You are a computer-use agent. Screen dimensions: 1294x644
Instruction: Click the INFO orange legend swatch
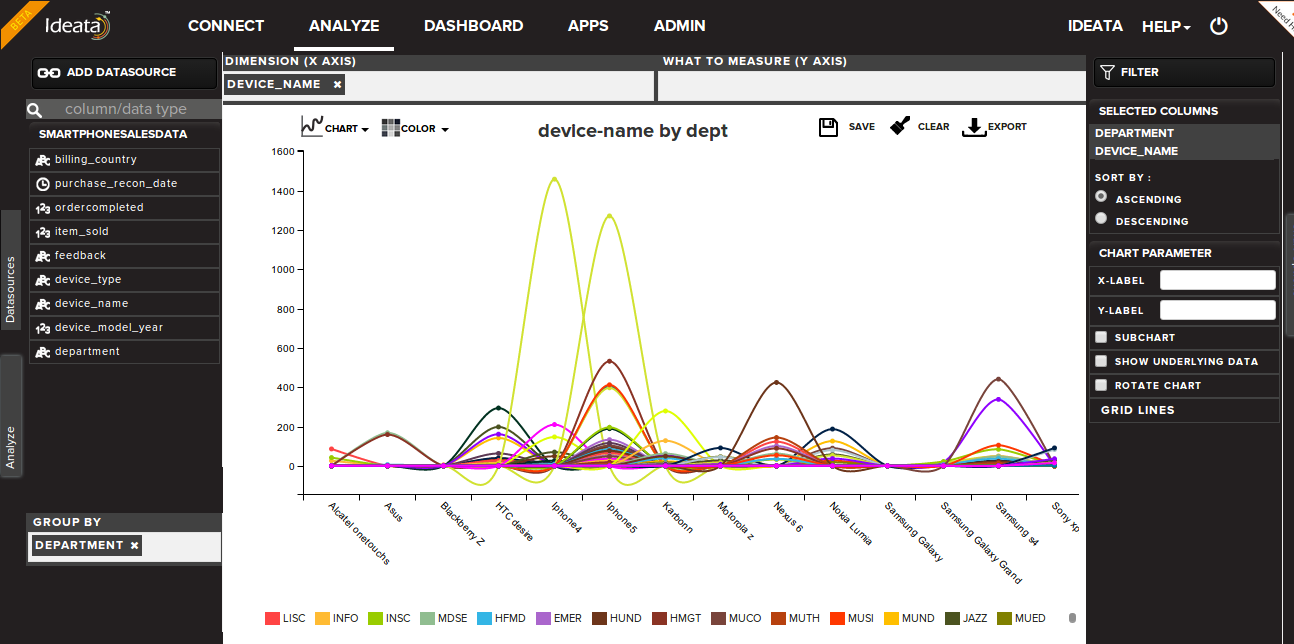[322, 618]
